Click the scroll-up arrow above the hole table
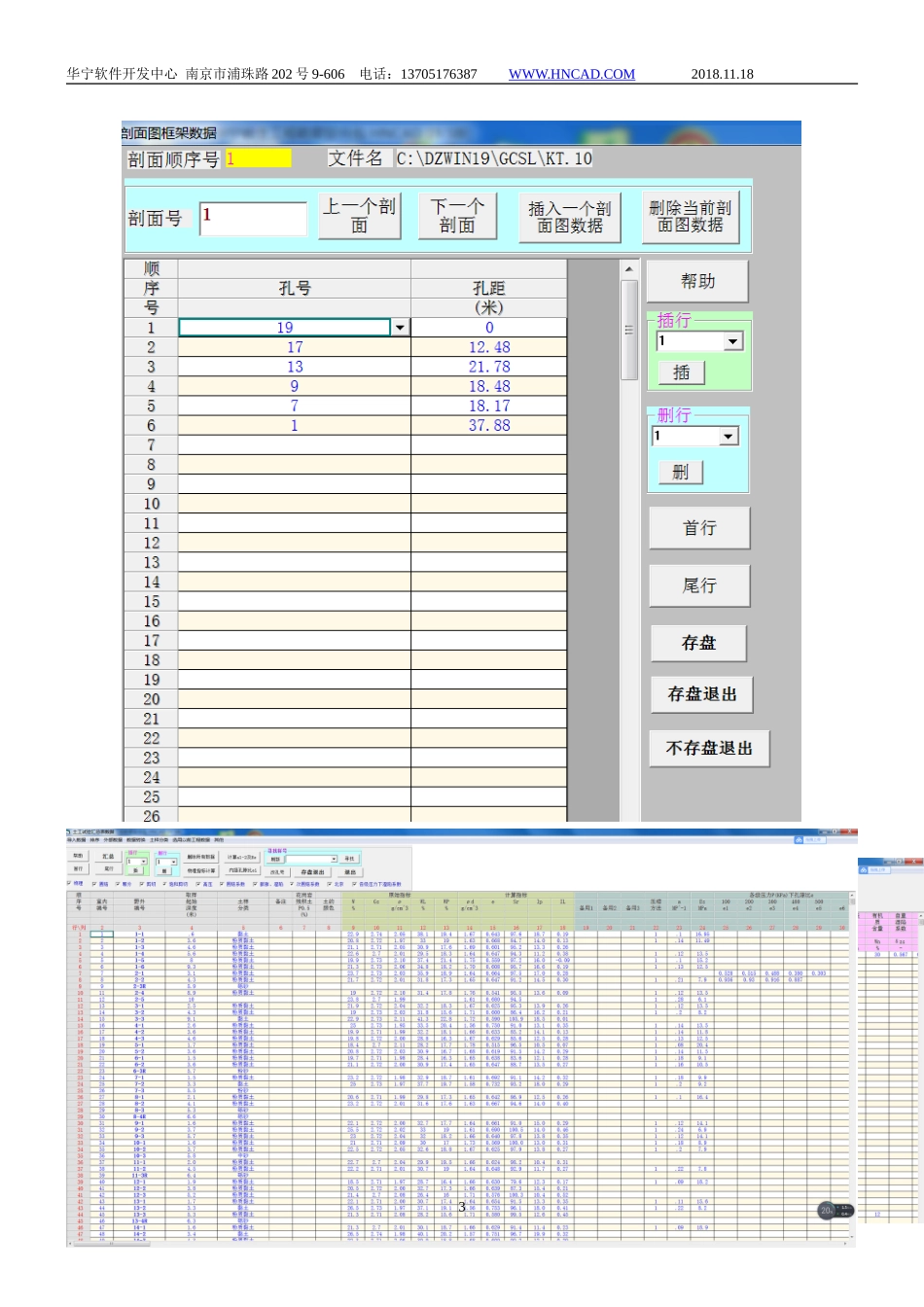 click(x=628, y=269)
